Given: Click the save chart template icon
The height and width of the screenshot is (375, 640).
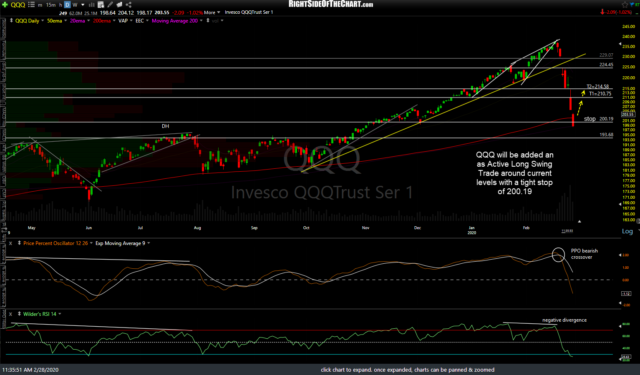Looking at the screenshot, I should (101, 5).
